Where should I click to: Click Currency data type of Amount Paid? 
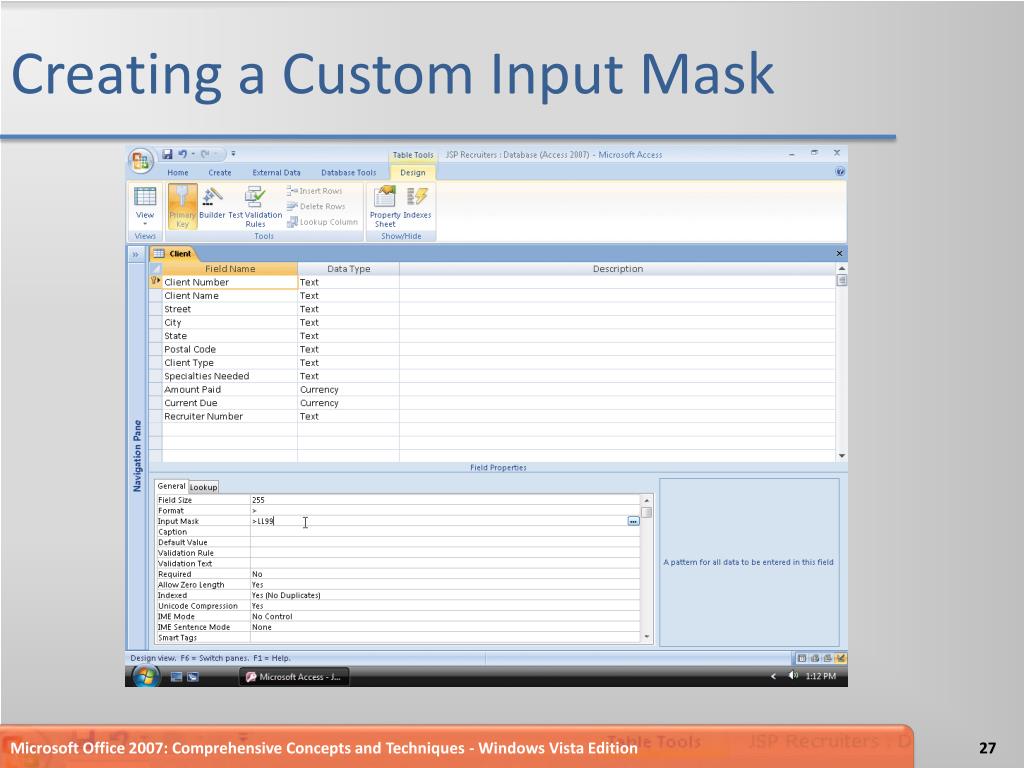[x=348, y=389]
